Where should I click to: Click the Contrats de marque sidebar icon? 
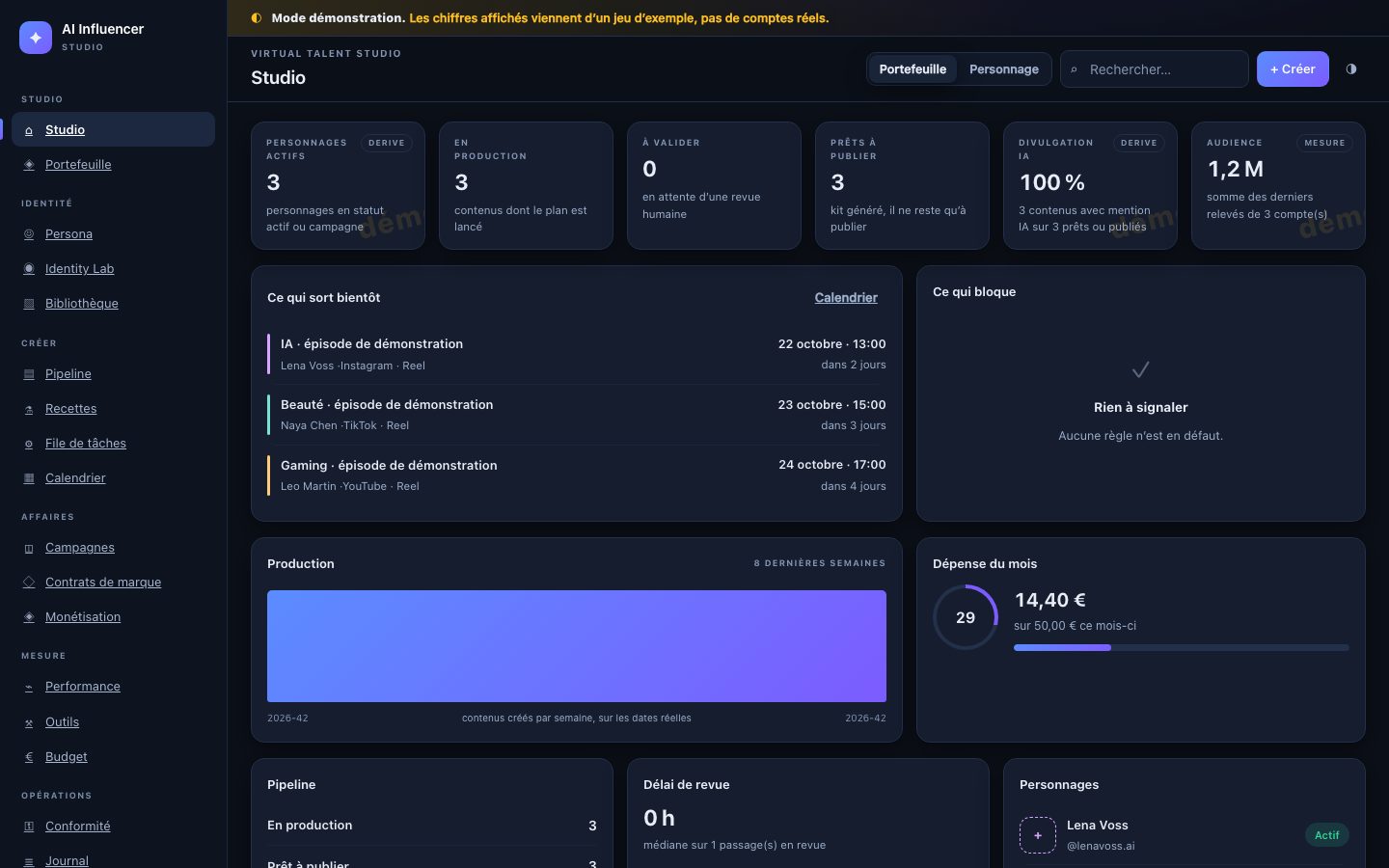29,583
